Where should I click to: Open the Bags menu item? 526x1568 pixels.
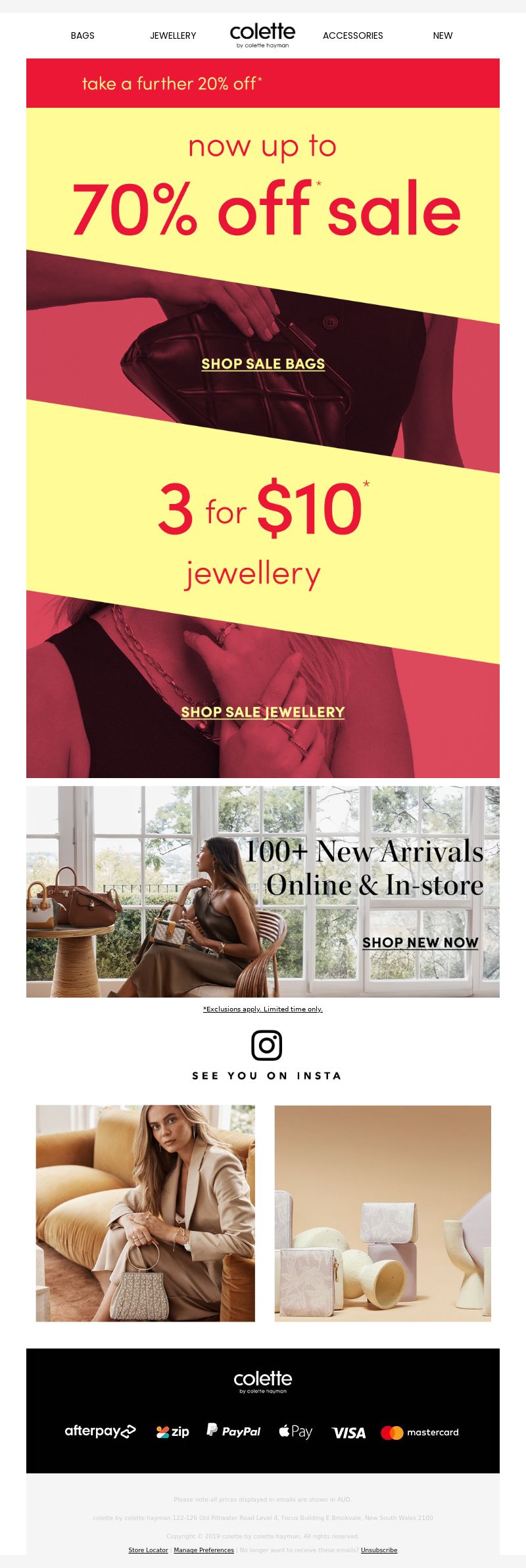click(x=83, y=35)
